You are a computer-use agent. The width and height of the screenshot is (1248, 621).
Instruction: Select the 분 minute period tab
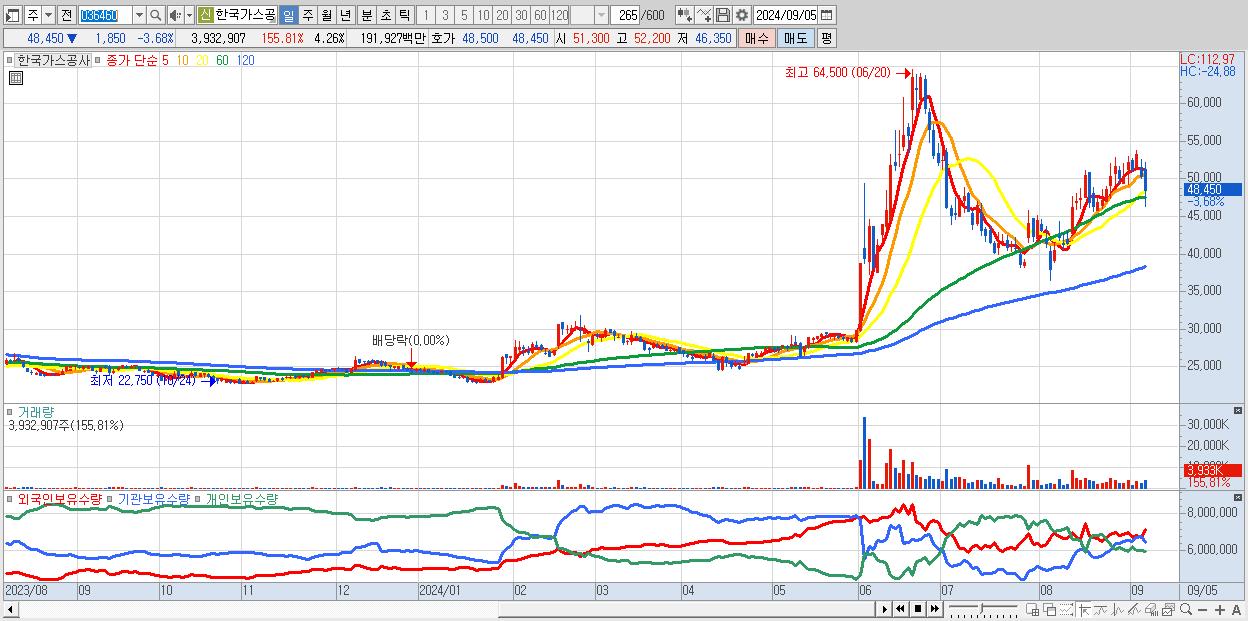(366, 15)
